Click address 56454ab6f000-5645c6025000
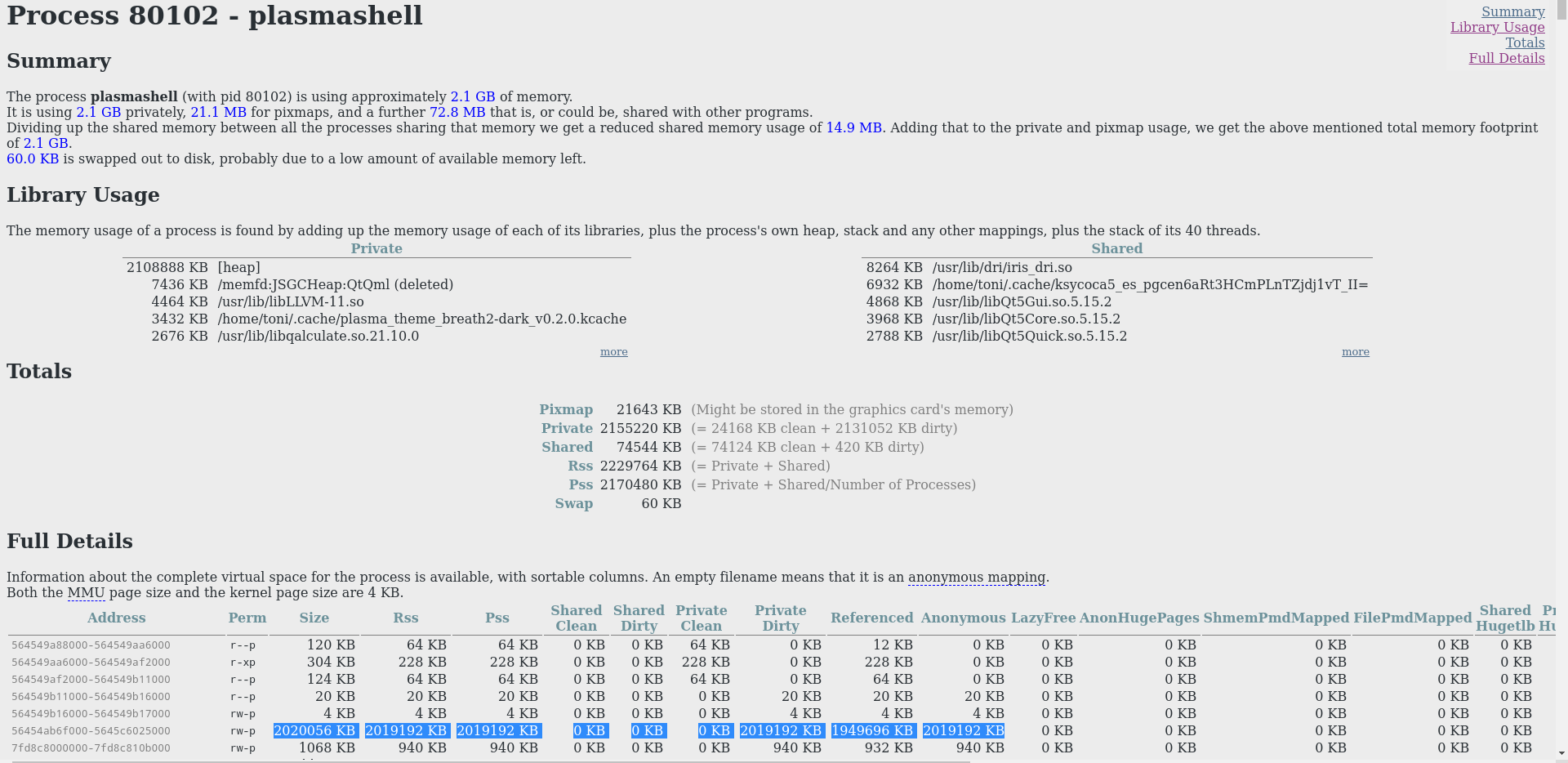Image resolution: width=1568 pixels, height=763 pixels. point(91,731)
